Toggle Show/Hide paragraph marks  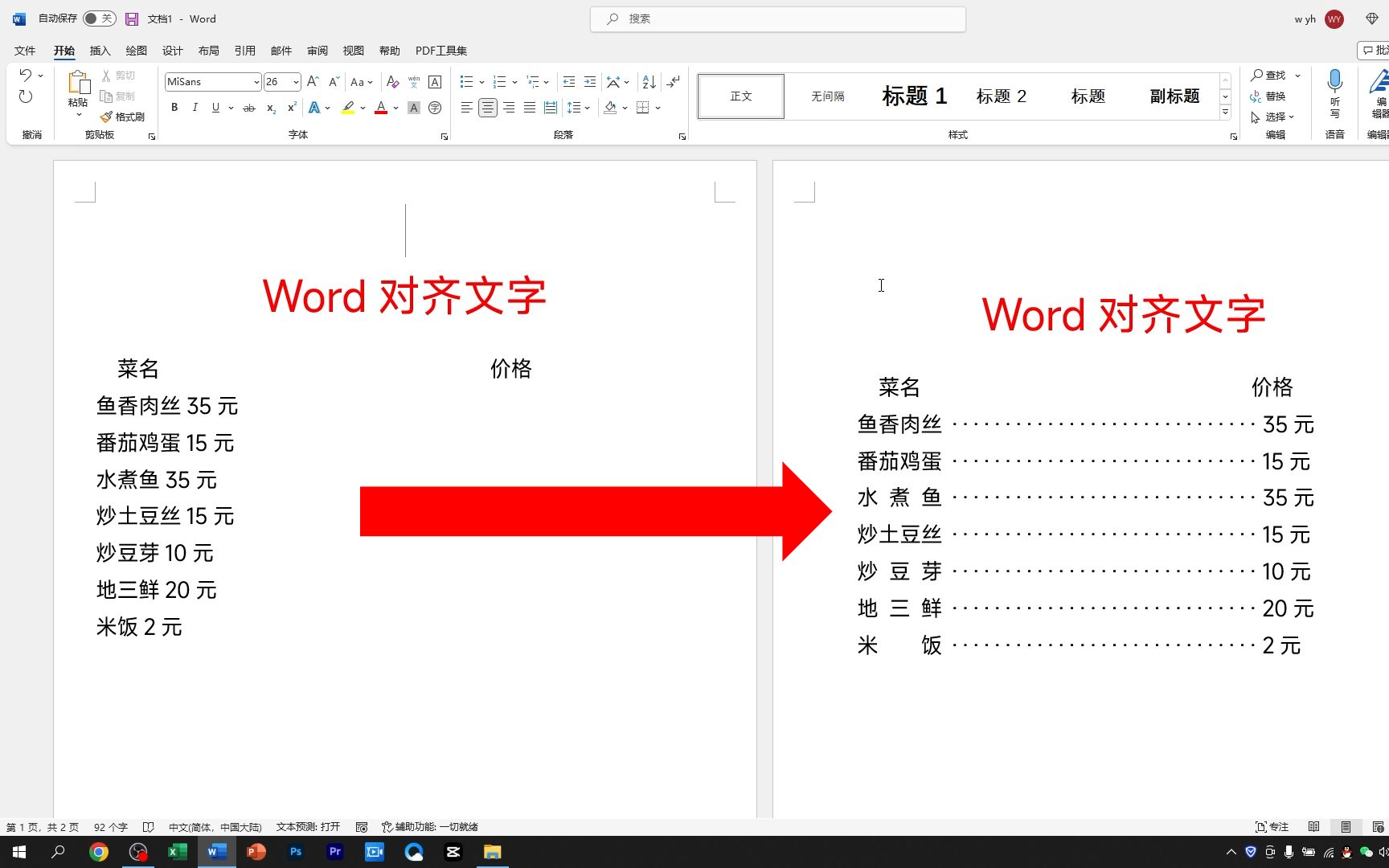pos(672,81)
